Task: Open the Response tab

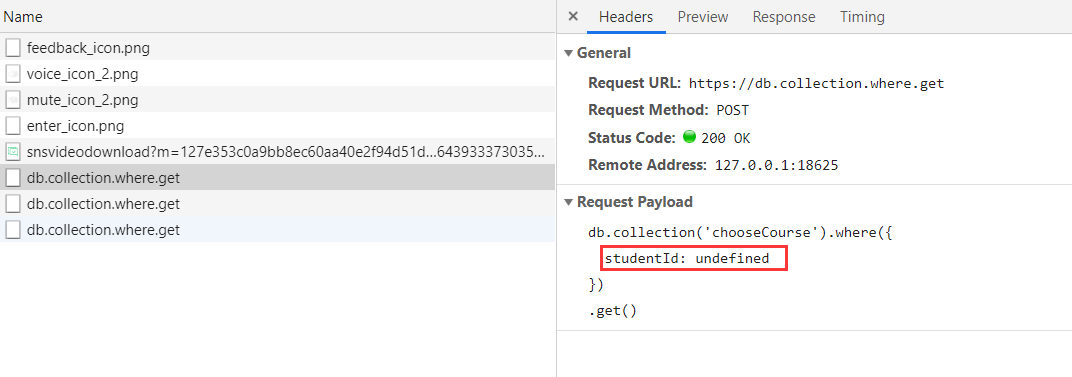Action: (x=783, y=17)
